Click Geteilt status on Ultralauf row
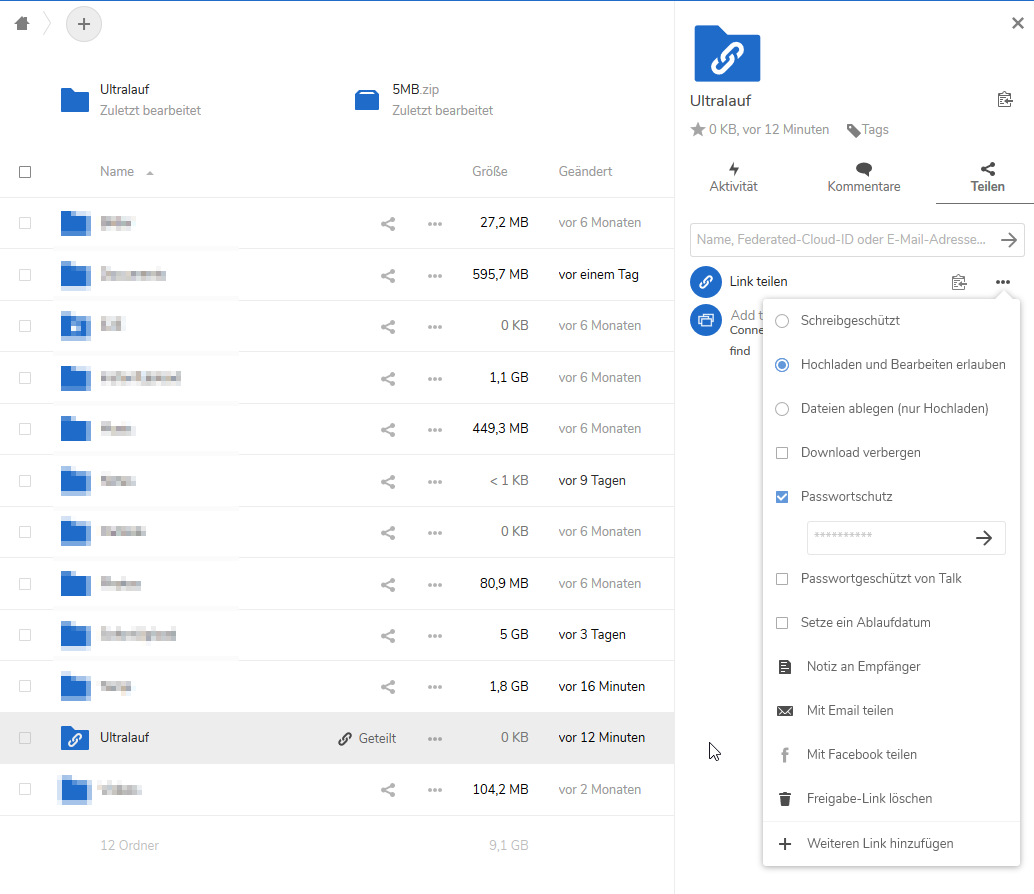 [x=367, y=738]
